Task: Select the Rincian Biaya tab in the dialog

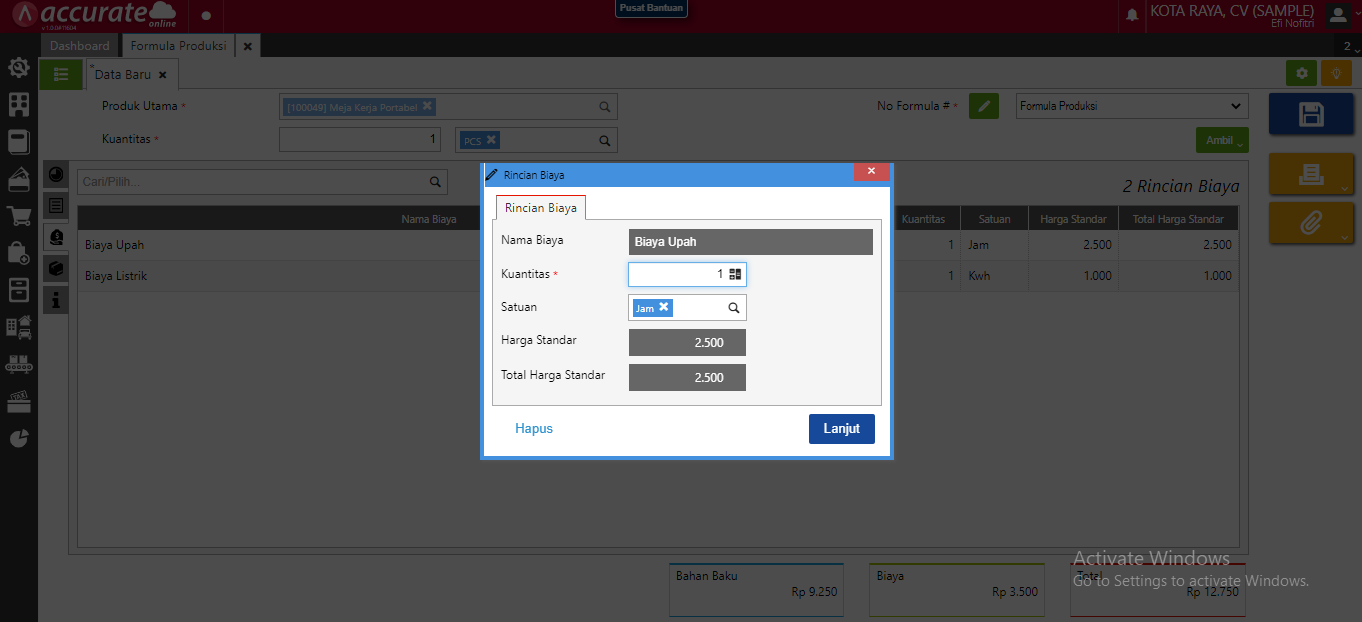Action: [541, 208]
